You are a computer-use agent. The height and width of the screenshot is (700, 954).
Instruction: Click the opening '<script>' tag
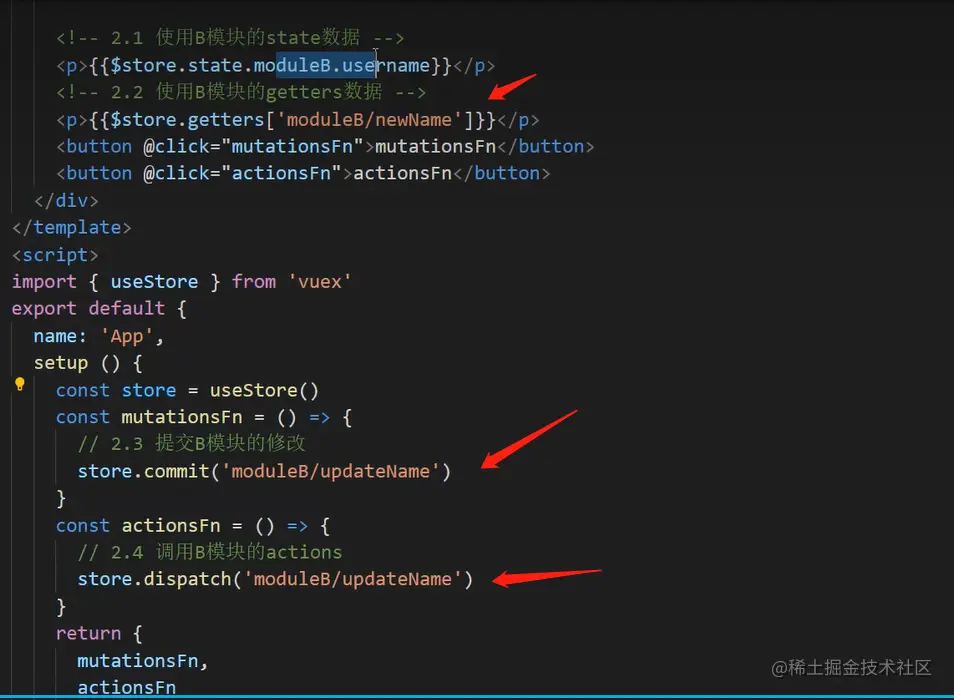pyautogui.click(x=55, y=255)
